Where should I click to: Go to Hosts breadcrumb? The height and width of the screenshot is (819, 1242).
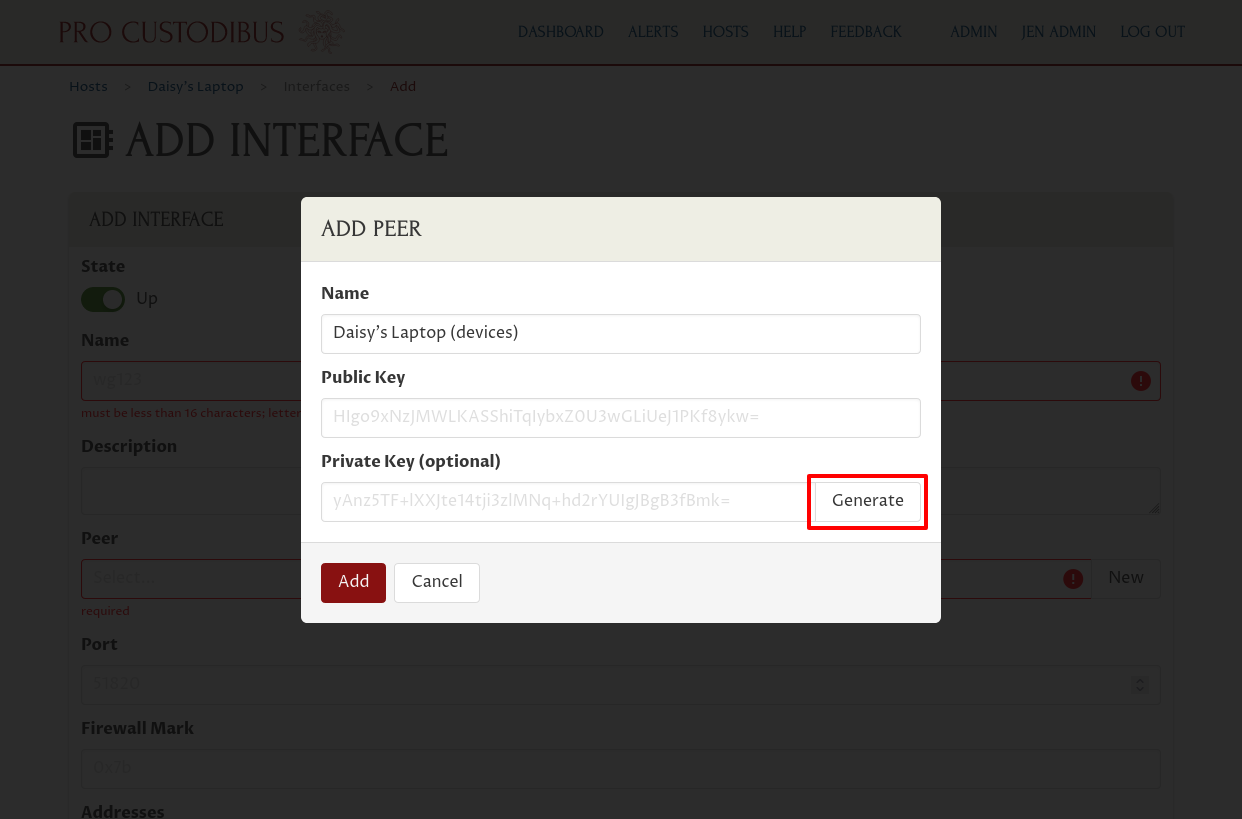click(88, 87)
